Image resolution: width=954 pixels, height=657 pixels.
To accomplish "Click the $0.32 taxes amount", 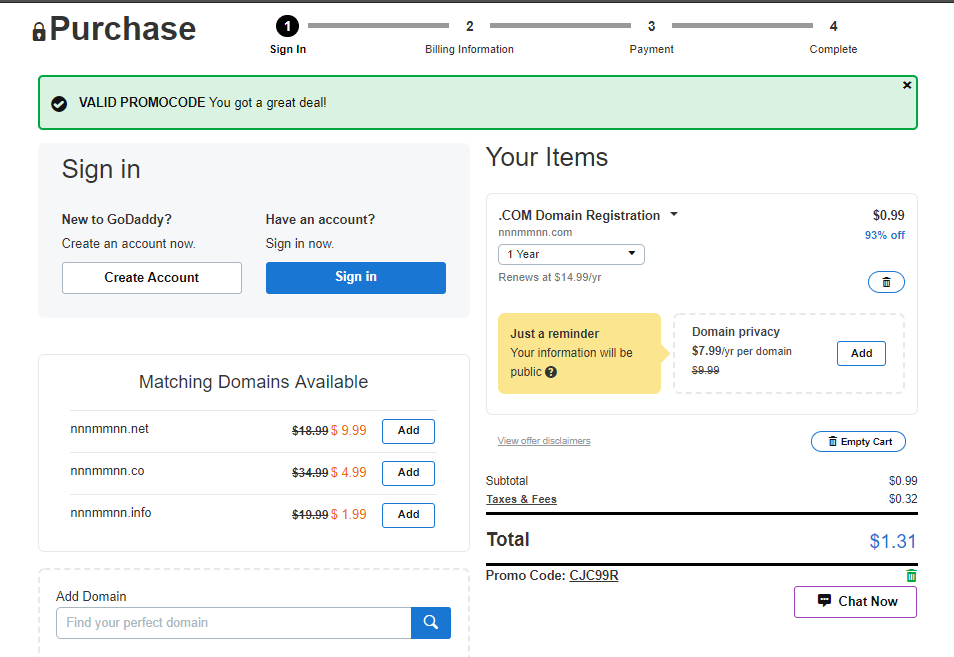I will (x=903, y=499).
